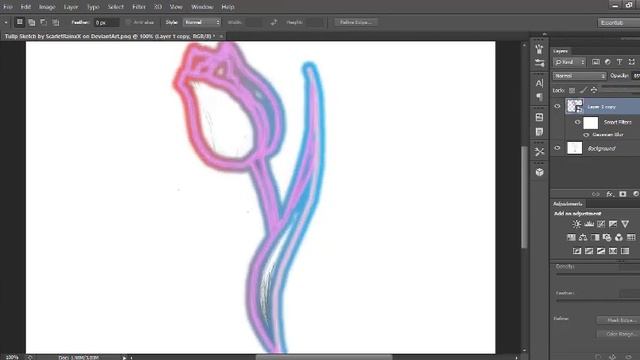Image resolution: width=640 pixels, height=360 pixels.
Task: Open File menu
Action: tap(8, 7)
